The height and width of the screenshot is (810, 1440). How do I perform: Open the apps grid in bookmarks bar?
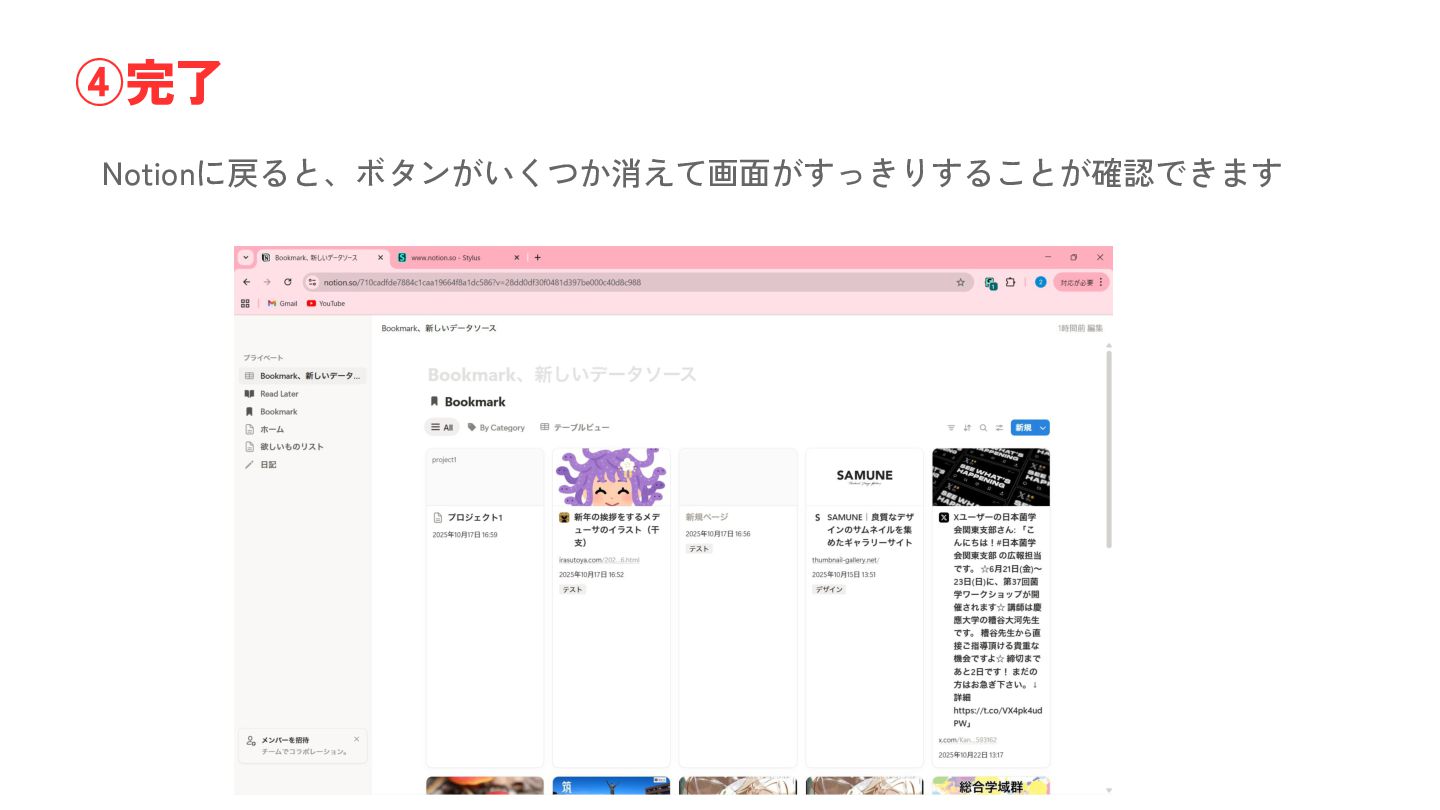245,303
